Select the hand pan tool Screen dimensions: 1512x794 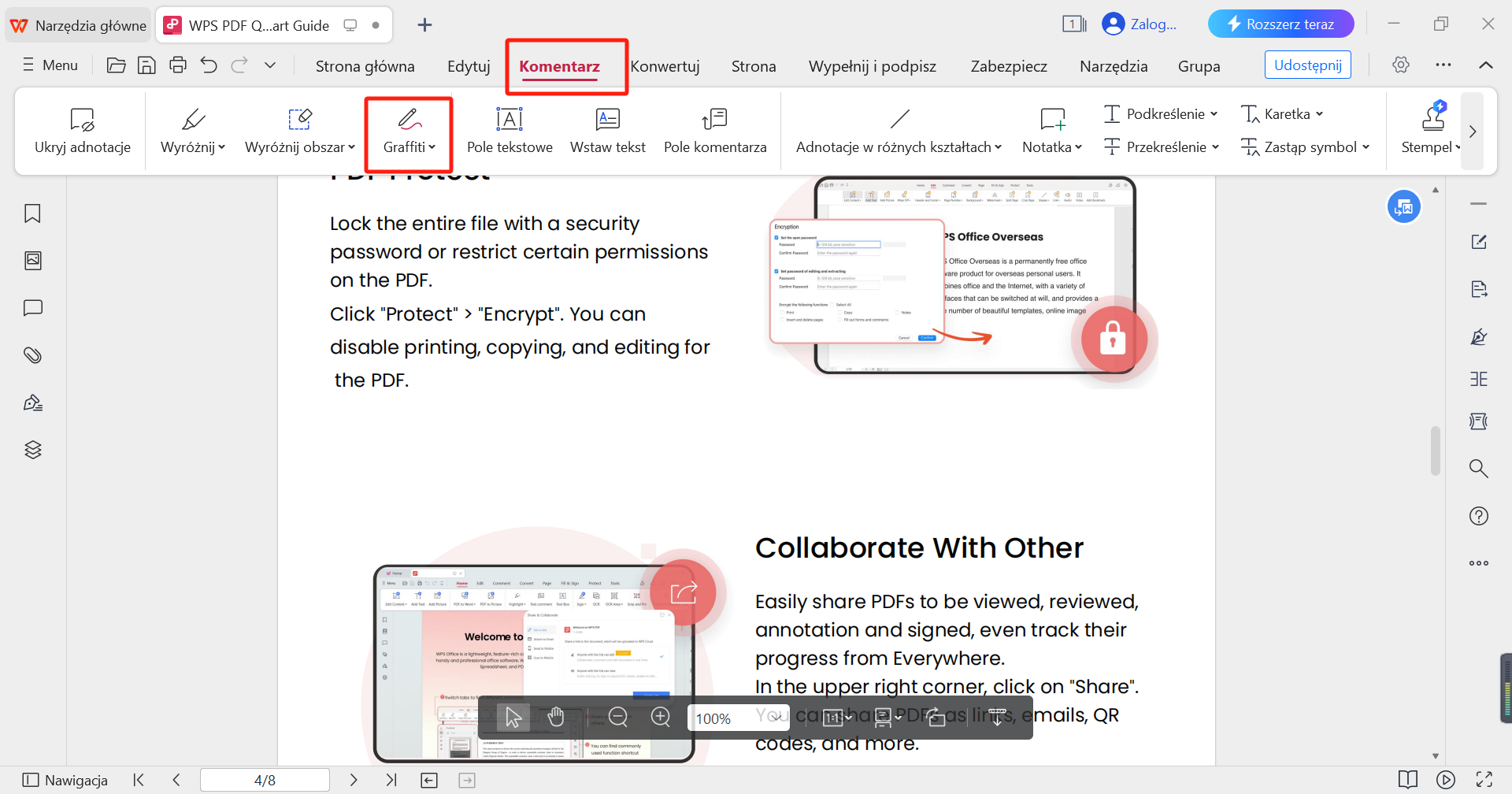pos(556,718)
